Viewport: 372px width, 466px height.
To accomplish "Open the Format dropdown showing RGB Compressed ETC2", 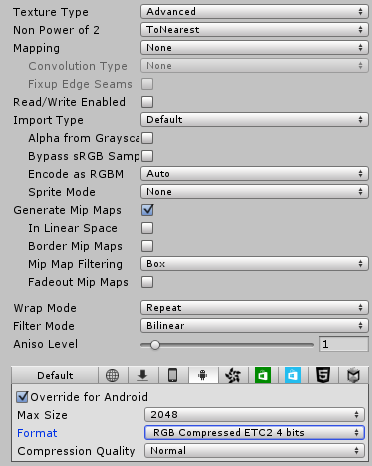I will click(254, 433).
